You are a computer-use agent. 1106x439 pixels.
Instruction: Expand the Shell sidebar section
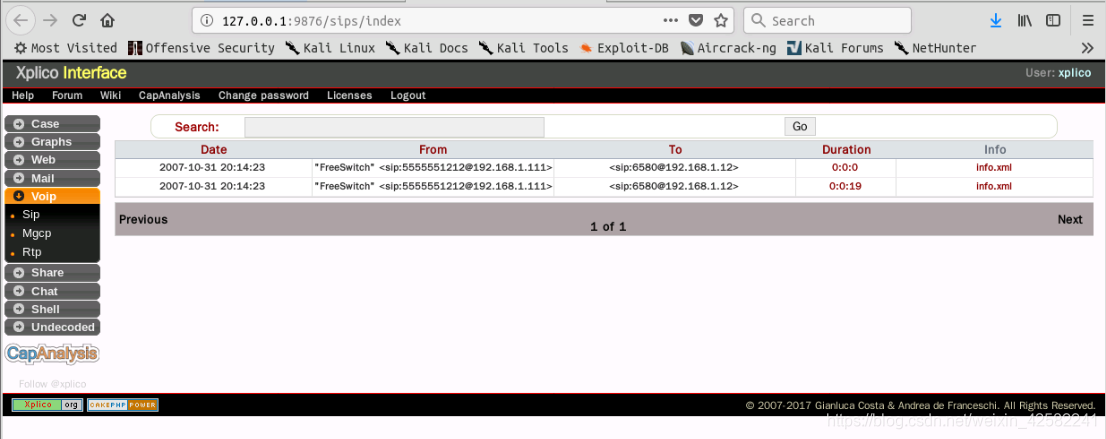pyautogui.click(x=52, y=309)
